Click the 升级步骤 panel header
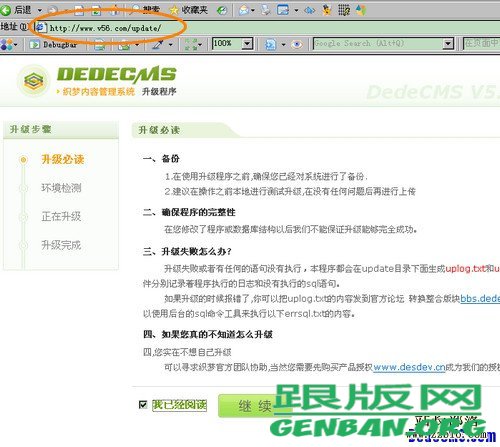The width and height of the screenshot is (500, 447). 61,130
